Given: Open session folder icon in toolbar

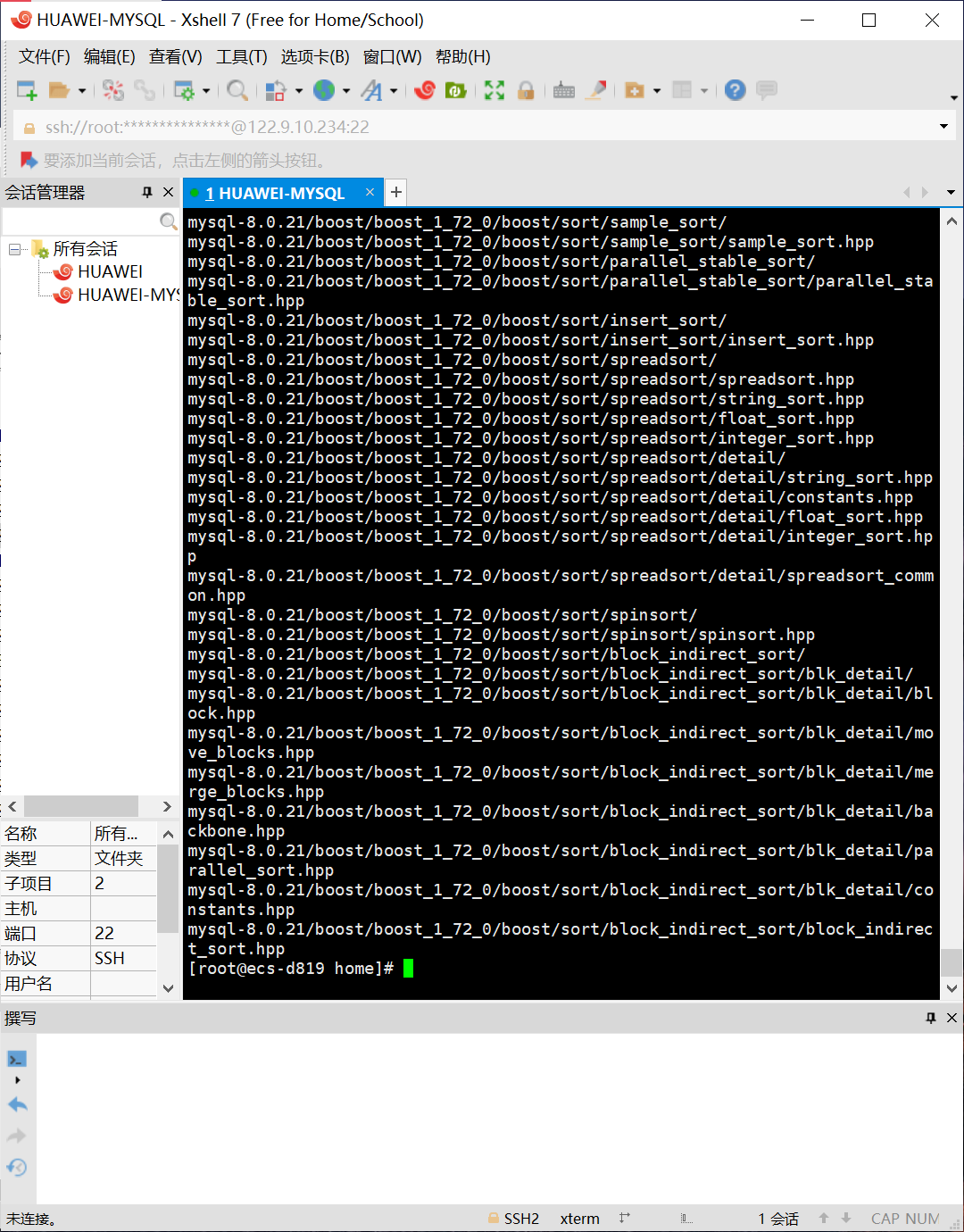Looking at the screenshot, I should [59, 90].
